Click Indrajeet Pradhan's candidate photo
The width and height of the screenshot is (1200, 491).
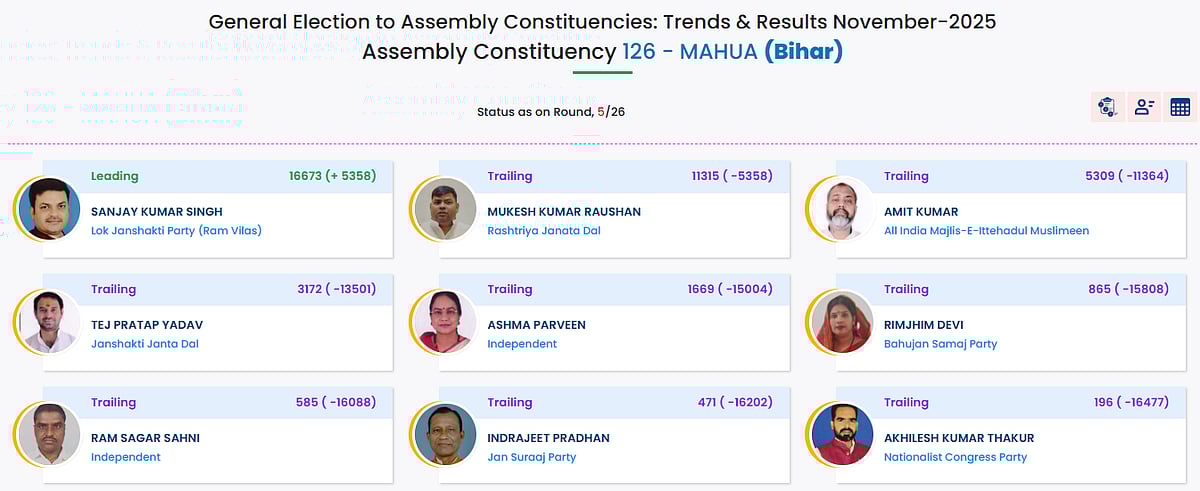point(445,435)
